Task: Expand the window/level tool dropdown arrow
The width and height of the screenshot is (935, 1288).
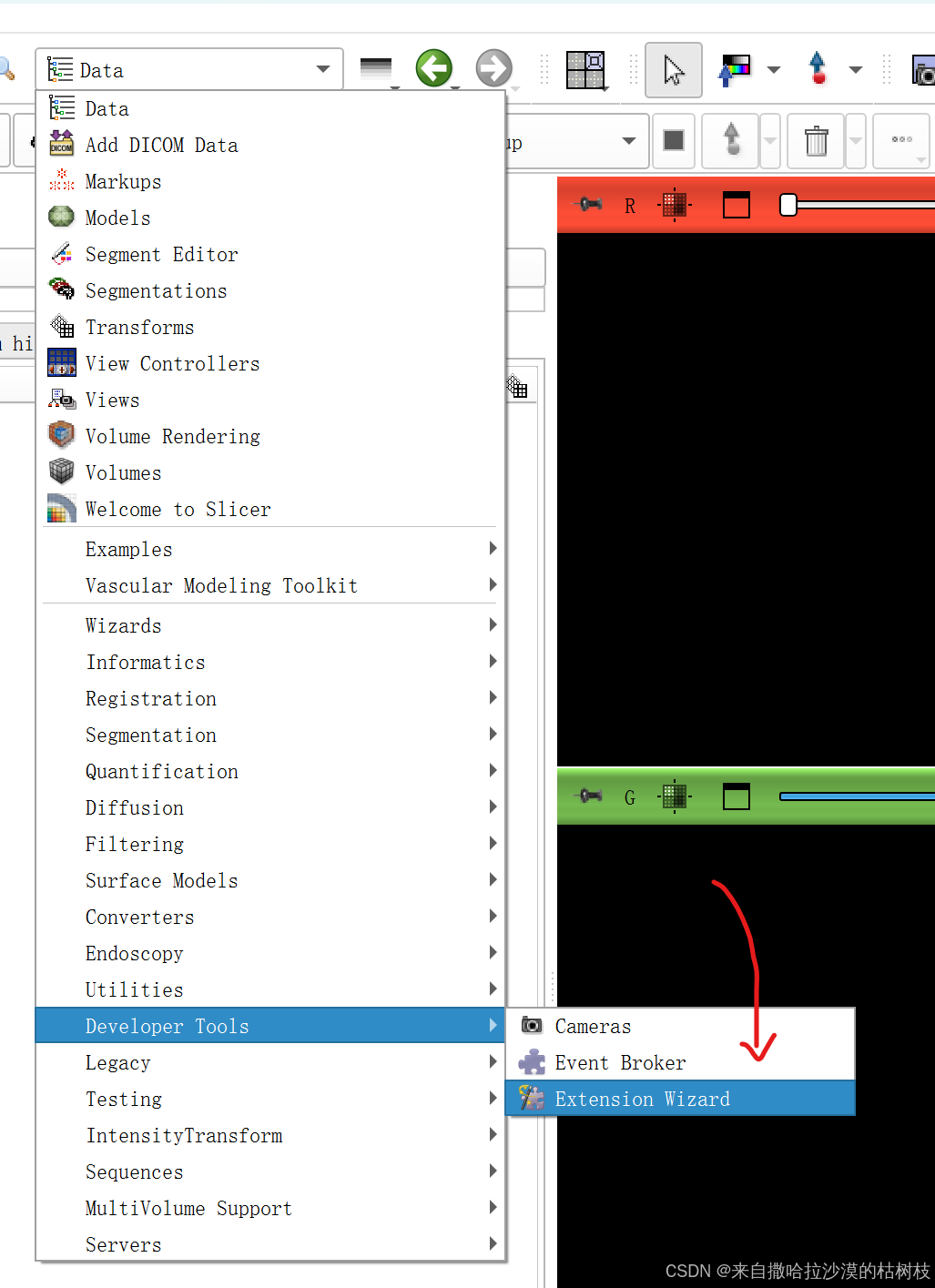Action: coord(774,69)
